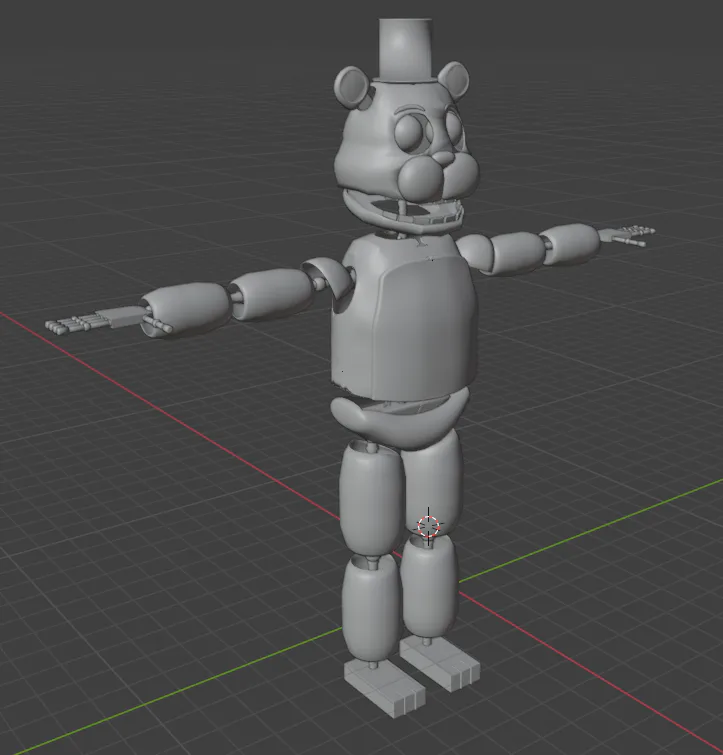Select the ear at the screen-left side of the head

[x=352, y=87]
